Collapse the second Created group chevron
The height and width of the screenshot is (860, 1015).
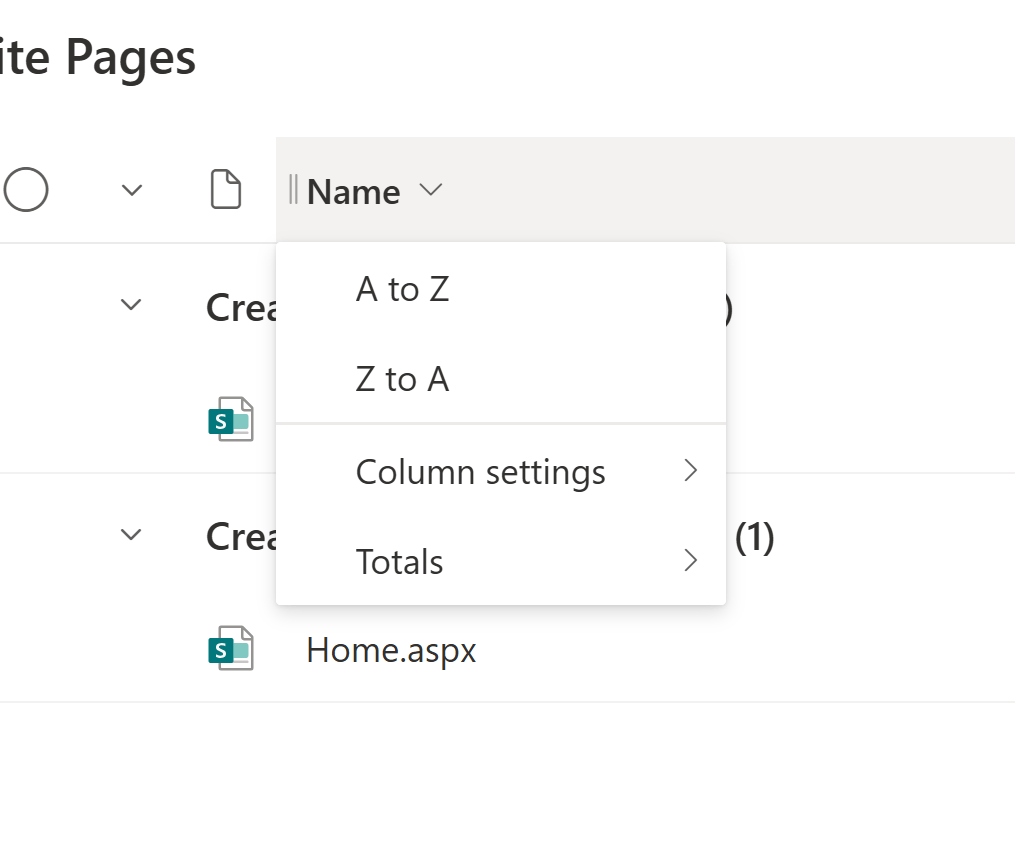pyautogui.click(x=131, y=535)
